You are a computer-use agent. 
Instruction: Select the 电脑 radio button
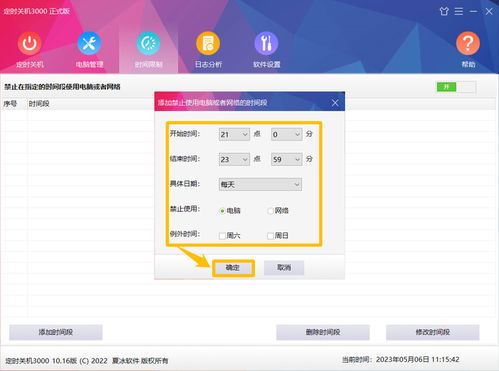(222, 211)
